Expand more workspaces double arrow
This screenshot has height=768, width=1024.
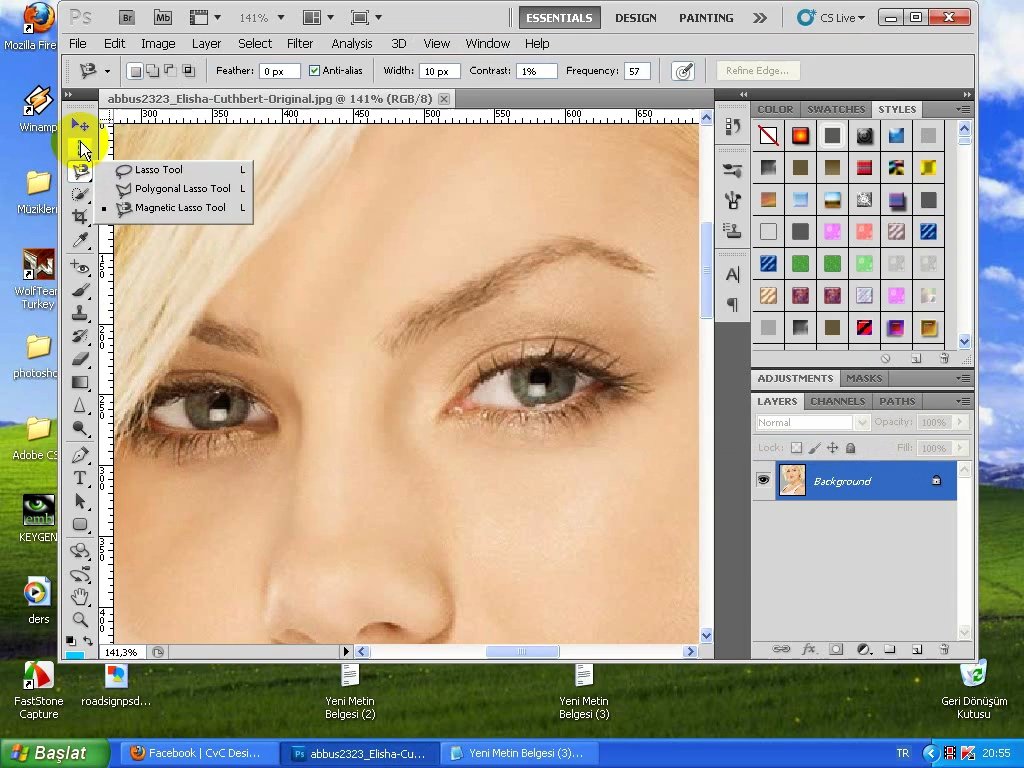(760, 18)
